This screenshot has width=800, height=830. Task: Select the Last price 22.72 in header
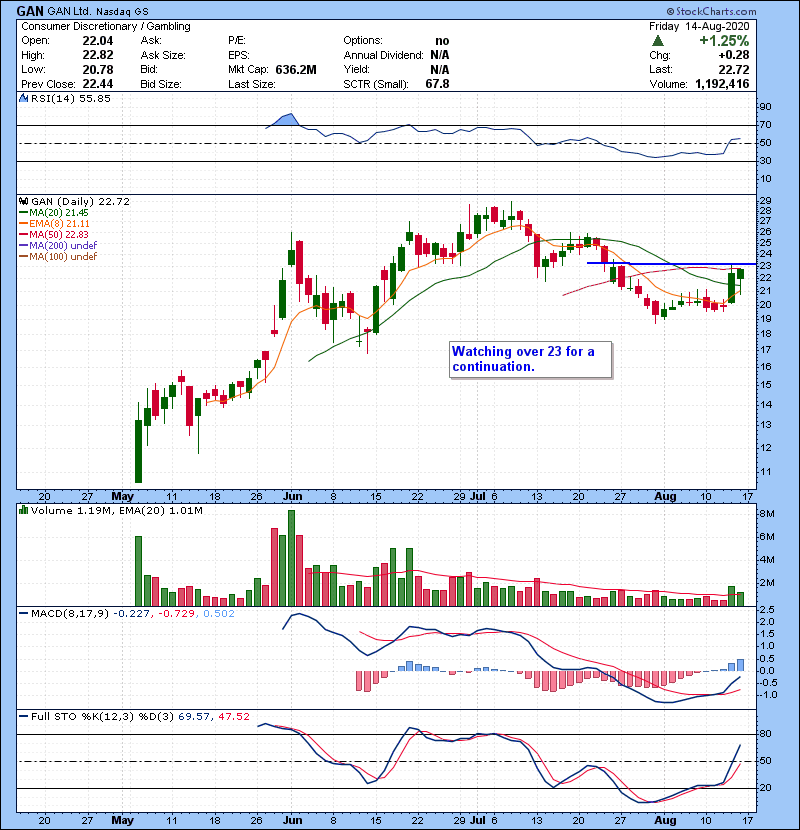[734, 70]
